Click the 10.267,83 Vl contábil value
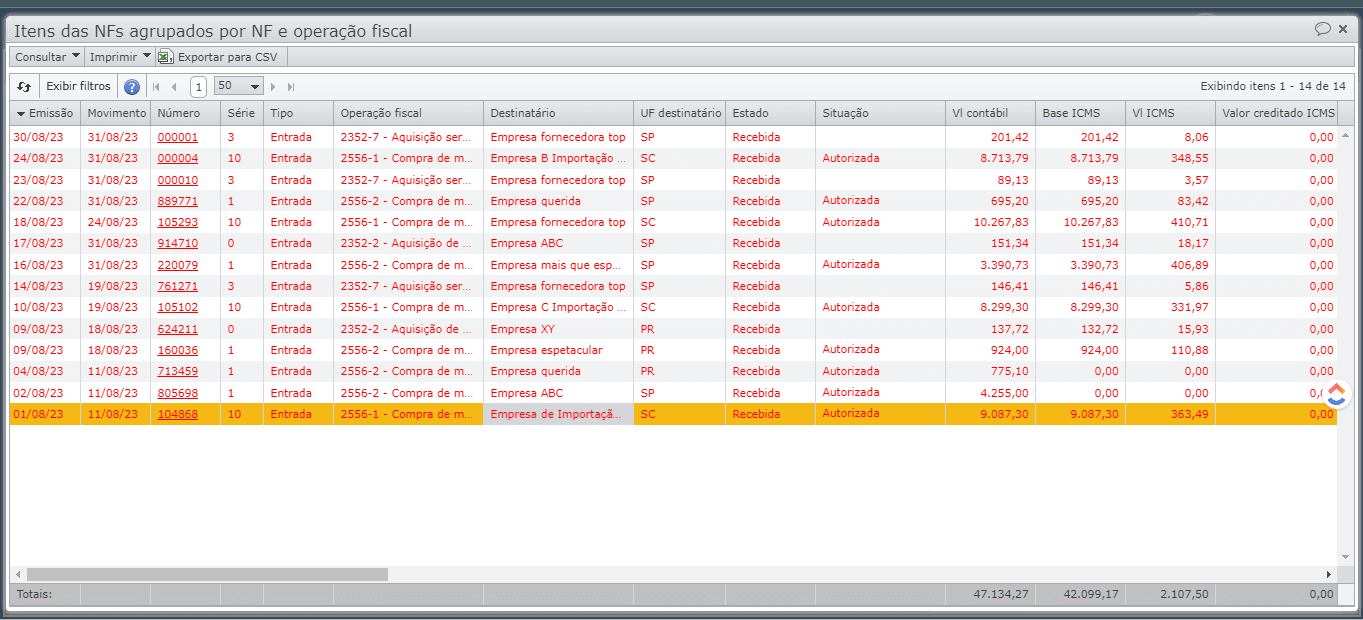Viewport: 1363px width, 620px height. pyautogui.click(x=1000, y=222)
